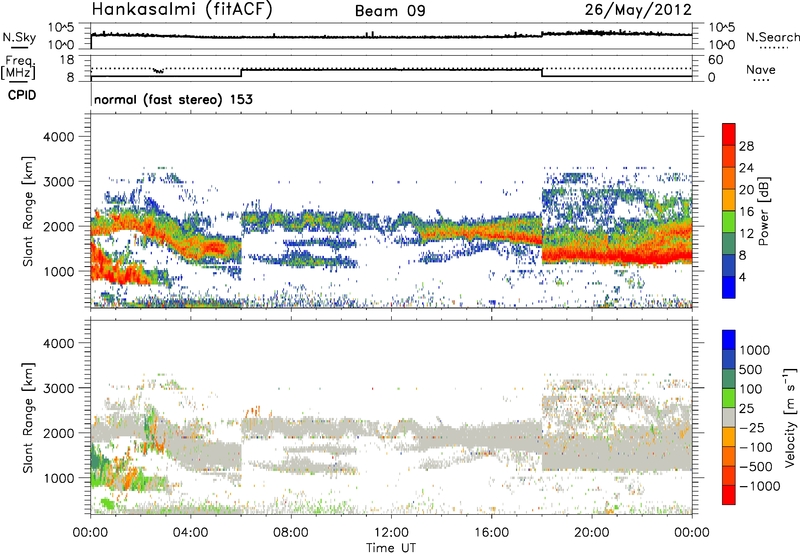Click the blue swatch above Velocity 1000

729,340
